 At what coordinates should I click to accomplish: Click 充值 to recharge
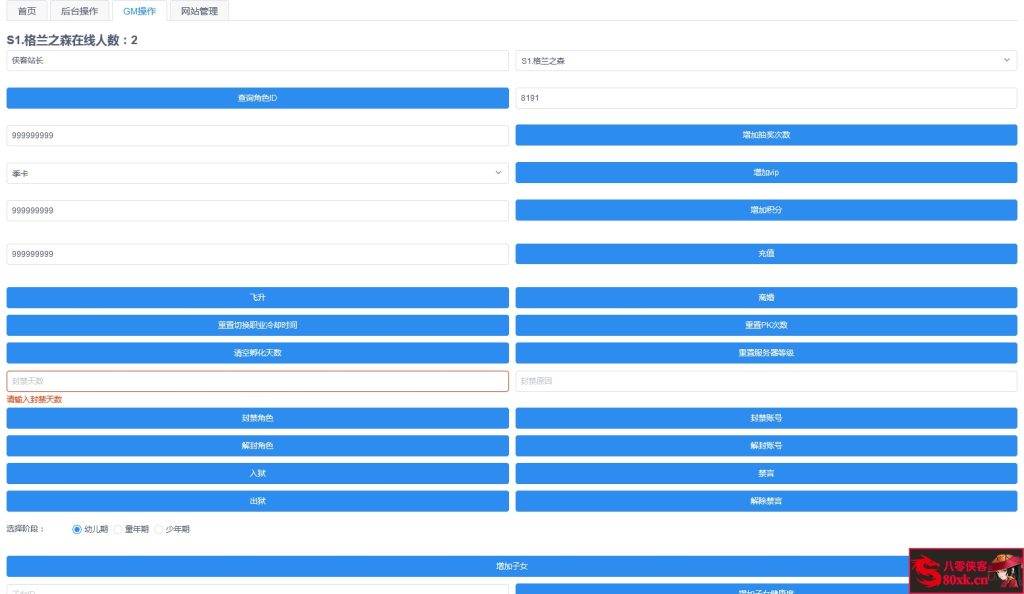click(x=765, y=253)
